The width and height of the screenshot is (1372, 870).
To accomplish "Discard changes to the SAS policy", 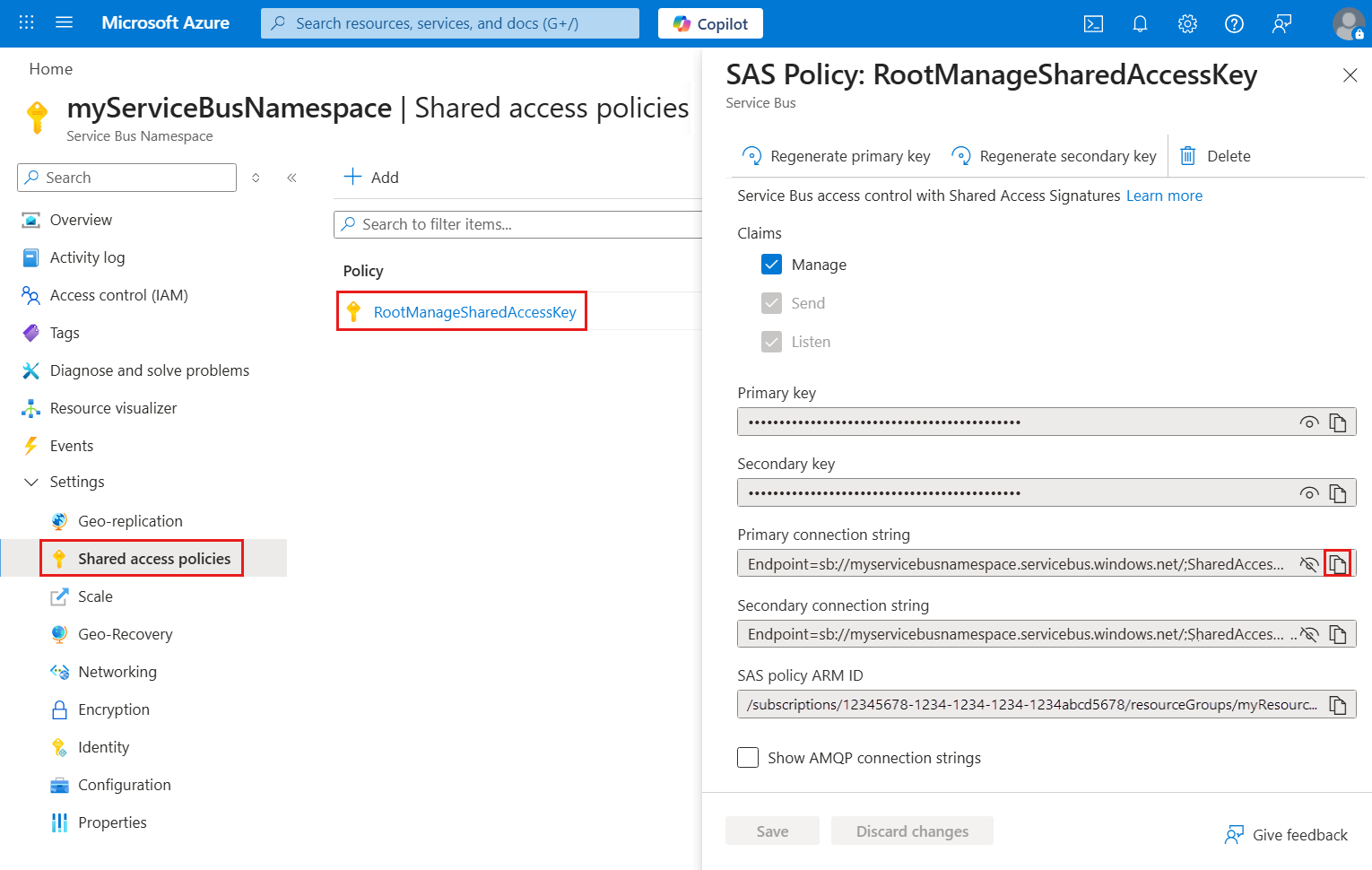I will click(912, 831).
